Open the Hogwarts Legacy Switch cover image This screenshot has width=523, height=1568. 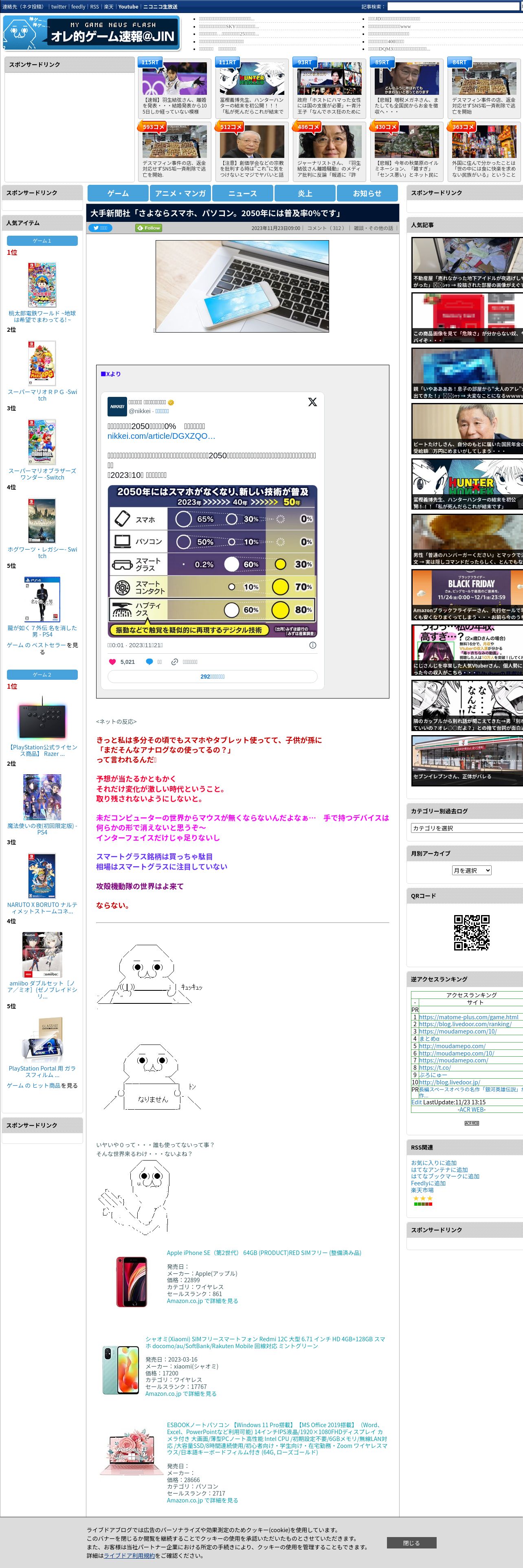click(42, 521)
